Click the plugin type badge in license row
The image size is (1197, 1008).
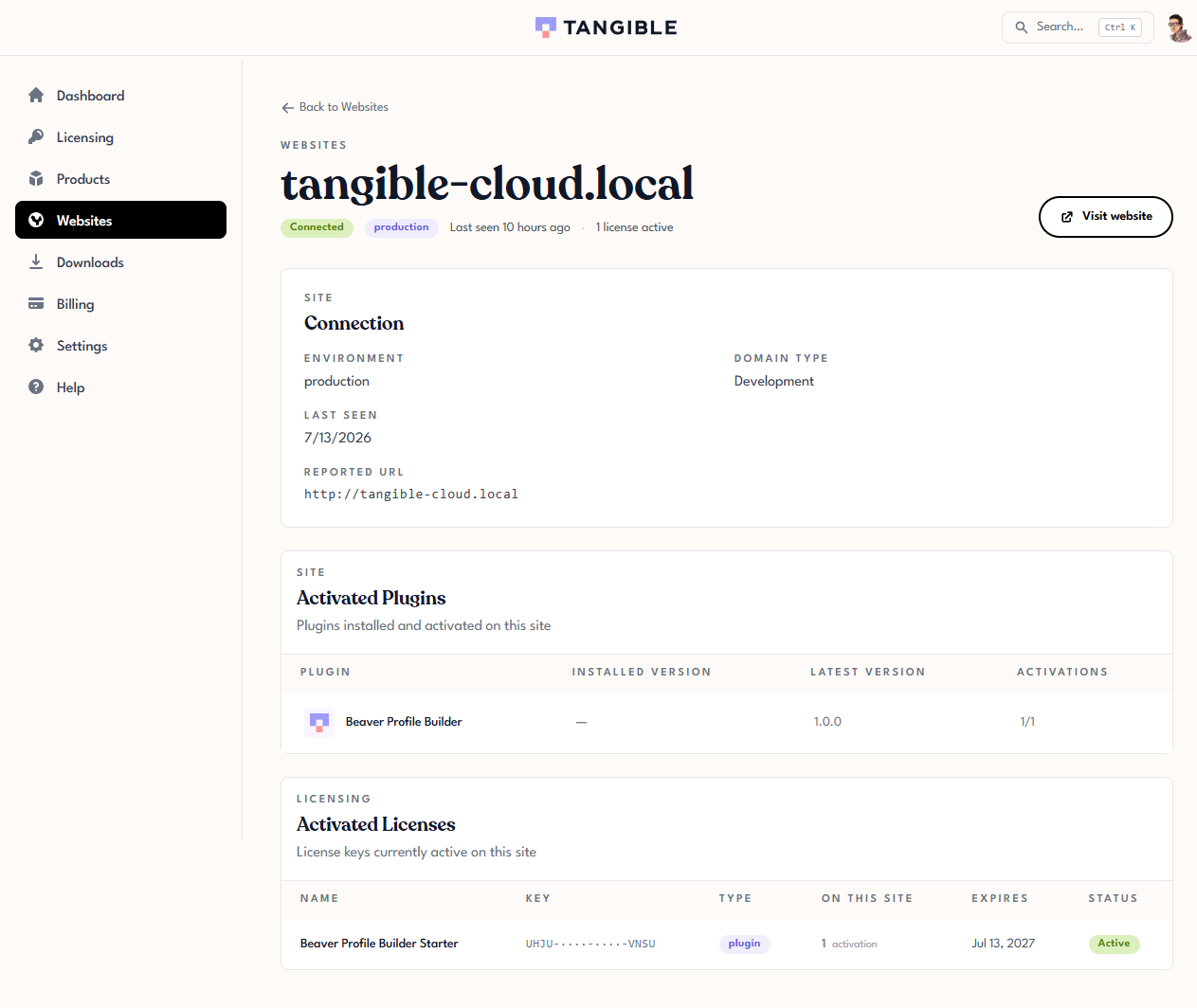pos(744,944)
